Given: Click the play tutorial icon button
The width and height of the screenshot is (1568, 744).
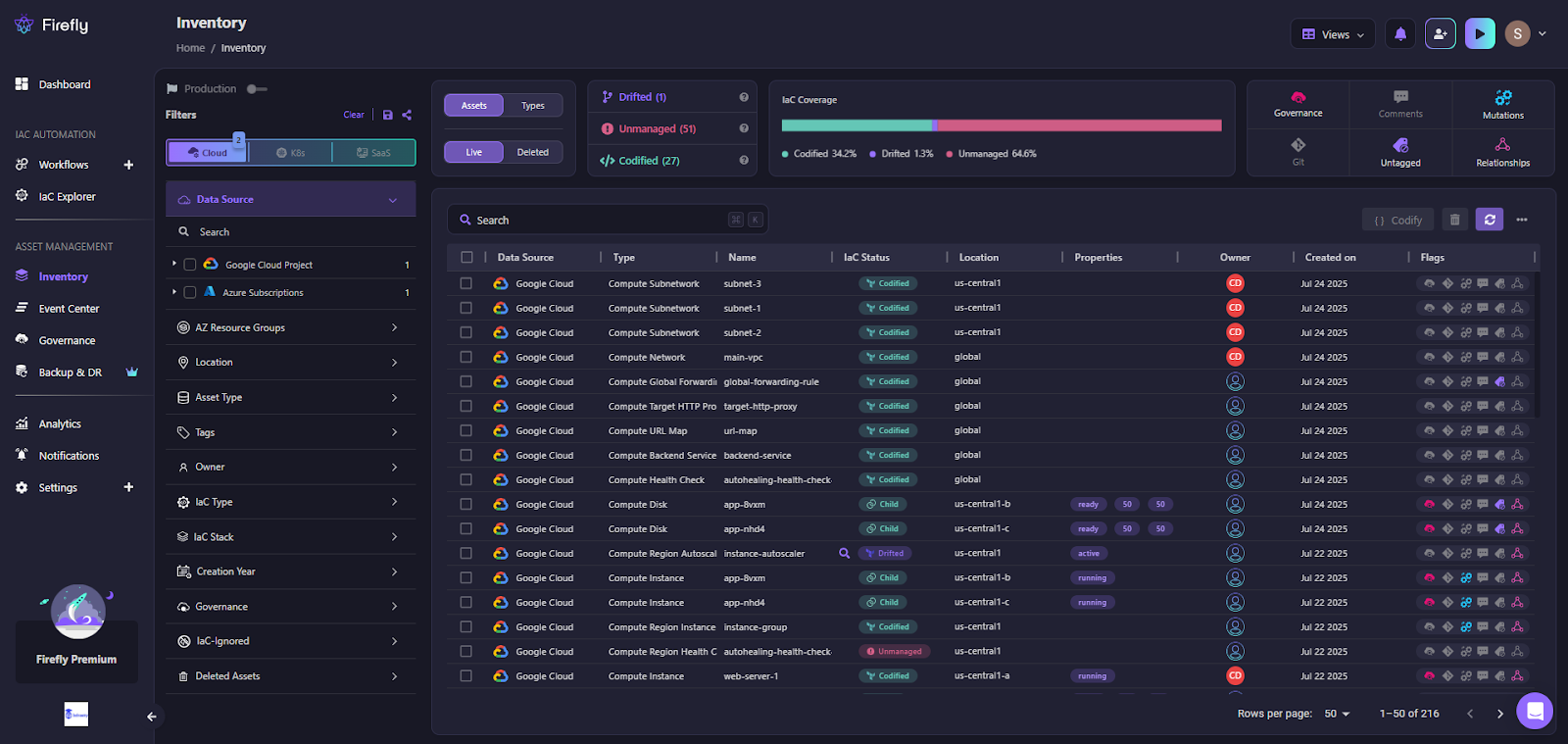Looking at the screenshot, I should pos(1480,34).
